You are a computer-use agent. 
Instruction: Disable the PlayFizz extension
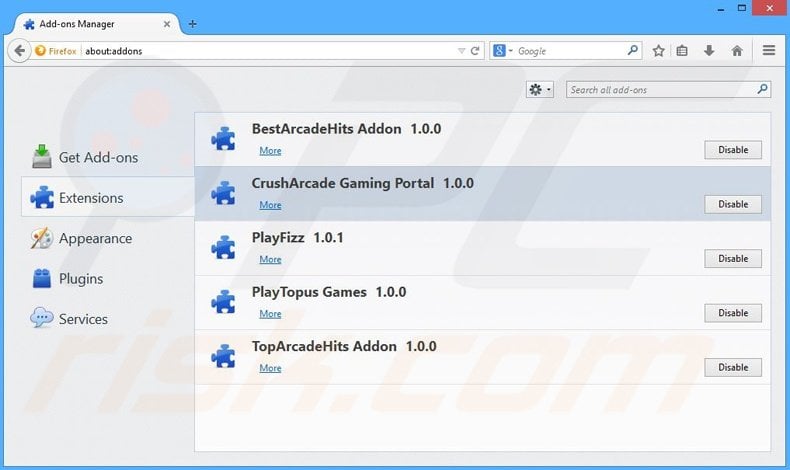point(733,258)
